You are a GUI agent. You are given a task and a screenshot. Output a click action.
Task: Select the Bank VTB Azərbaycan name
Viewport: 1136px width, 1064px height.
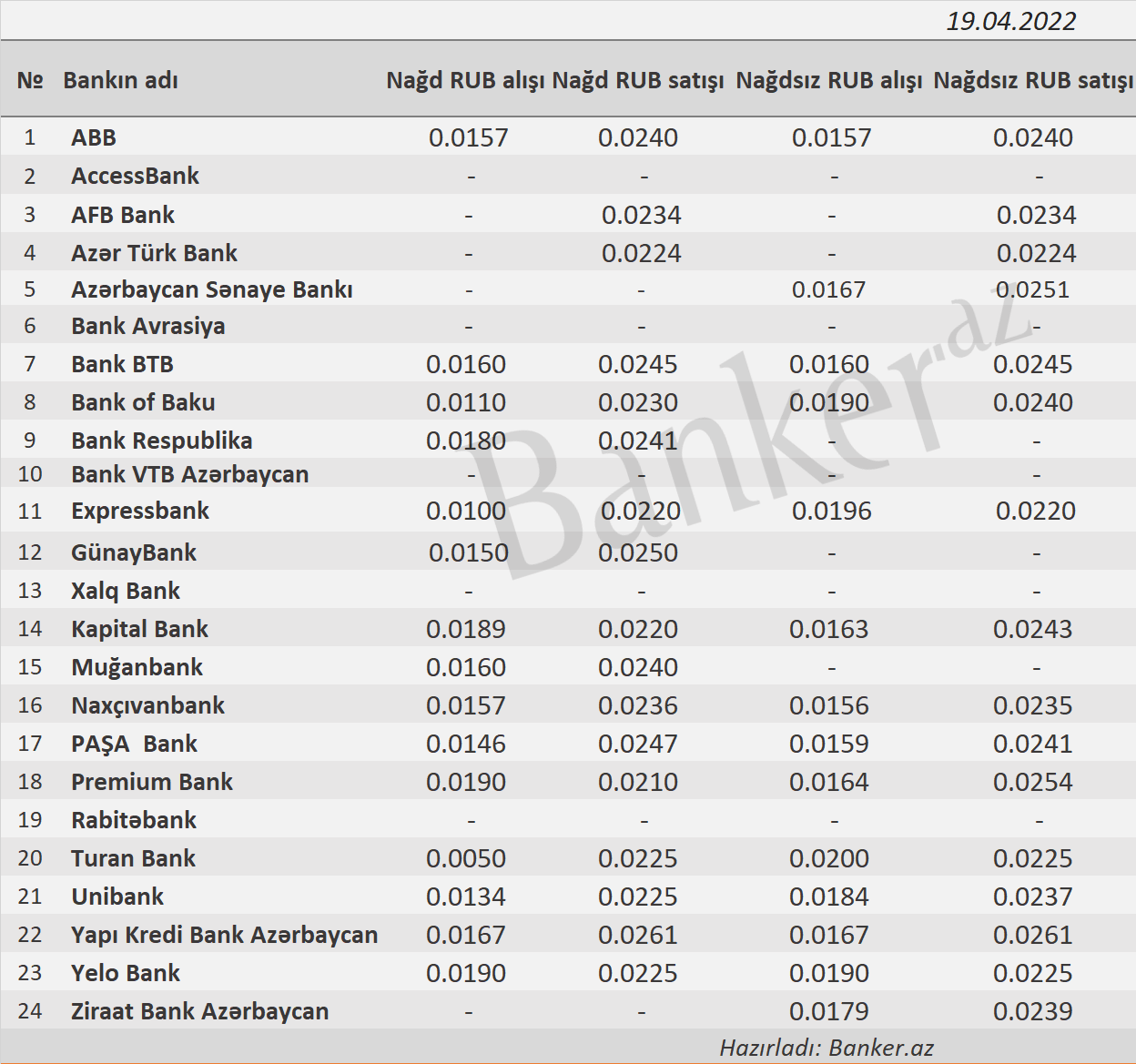coord(189,474)
